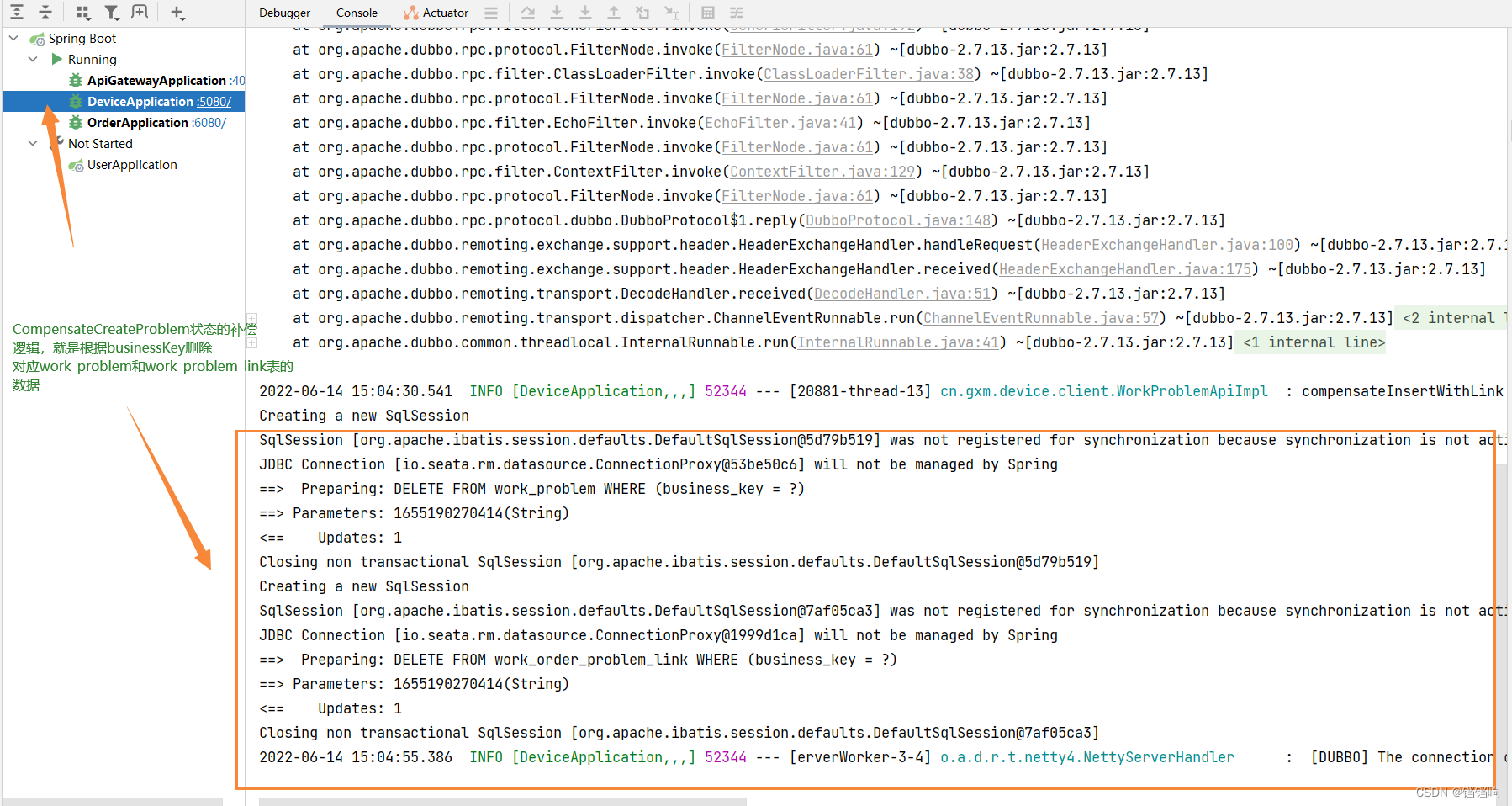Click the Spring Boot leaf icon
This screenshot has width=1512, height=806.
[37, 39]
